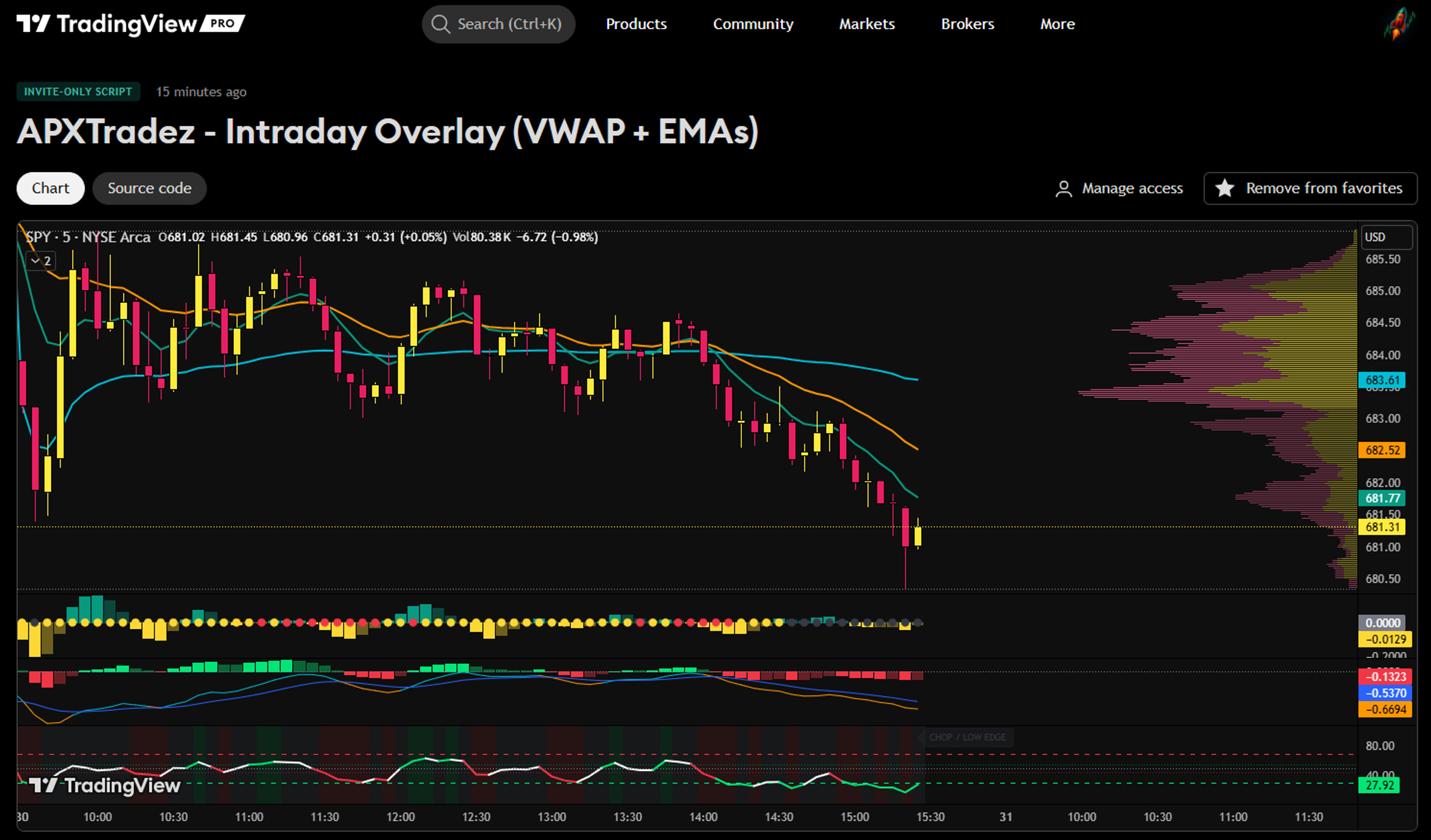Click the 684.00 price axis label
1431x840 pixels.
pyautogui.click(x=1383, y=355)
